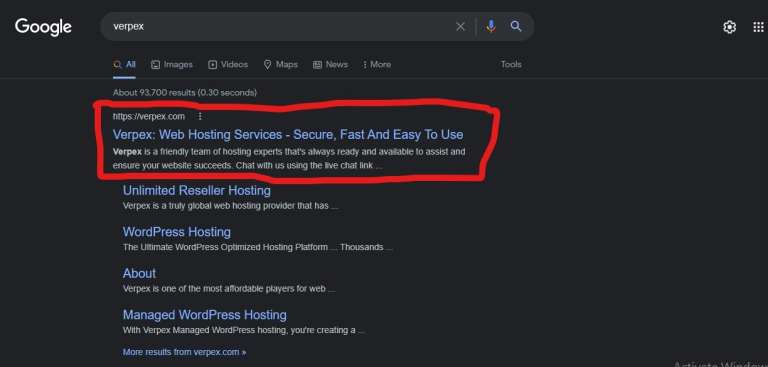Screen dimensions: 768x367
Task: Click text 'Verpex is one of the most affordable players'
Action: click(x=229, y=289)
